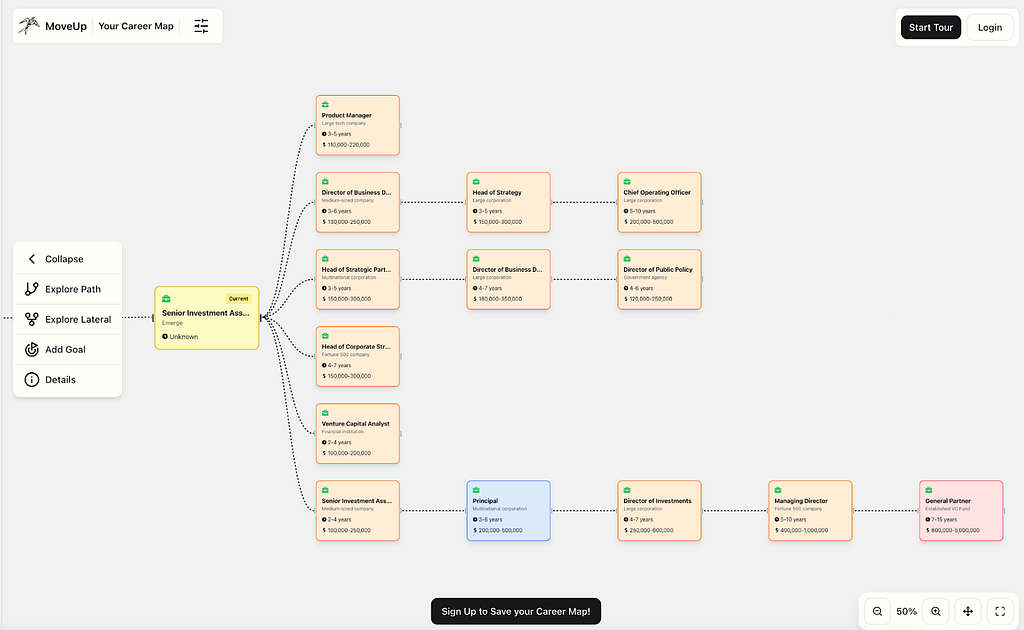This screenshot has height=630, width=1024.
Task: Collapse the node via Collapse chevron
Action: 31,259
